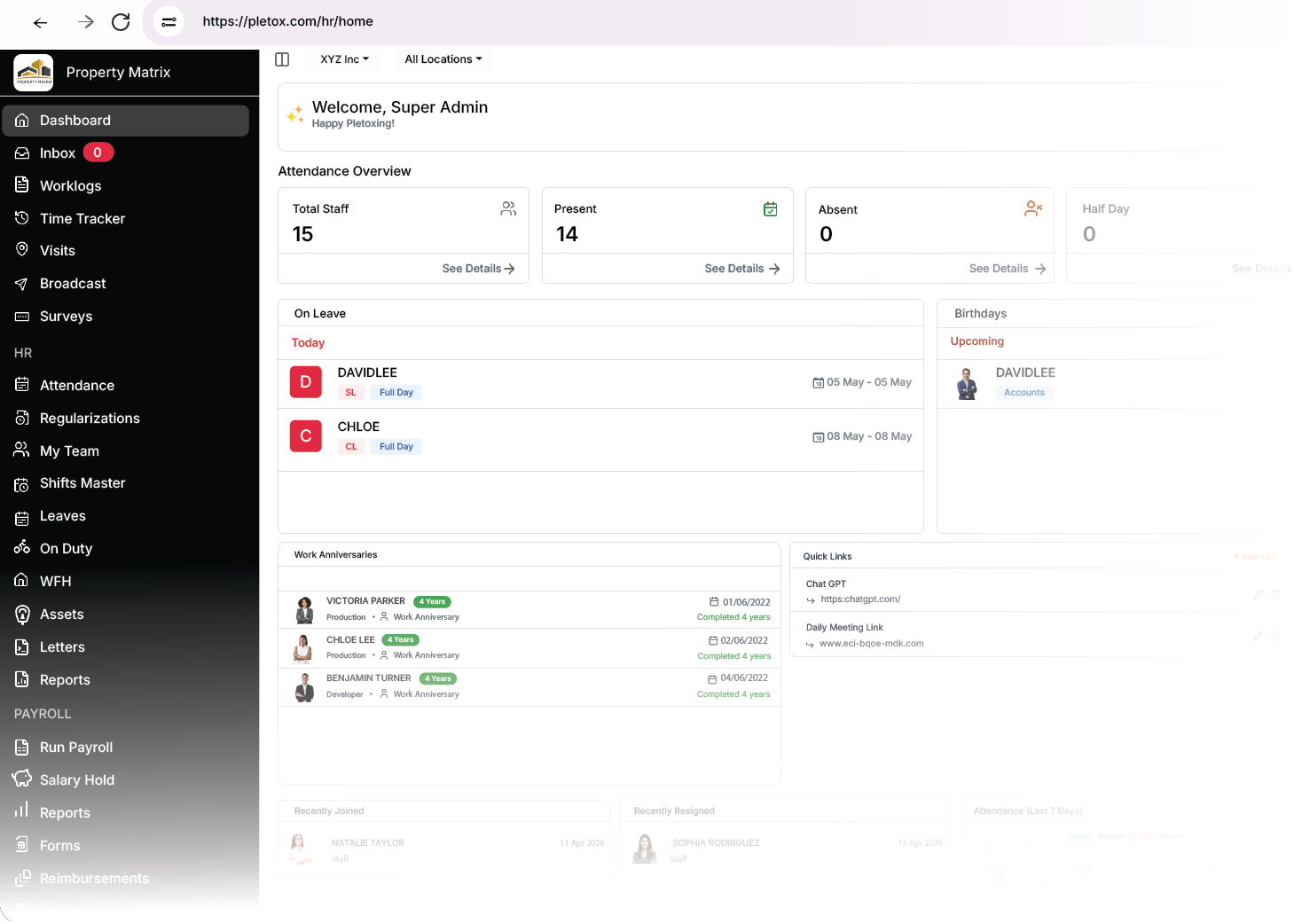Click the browser forward arrow
Screen dimensions: 1294x924
pyautogui.click(x=86, y=22)
